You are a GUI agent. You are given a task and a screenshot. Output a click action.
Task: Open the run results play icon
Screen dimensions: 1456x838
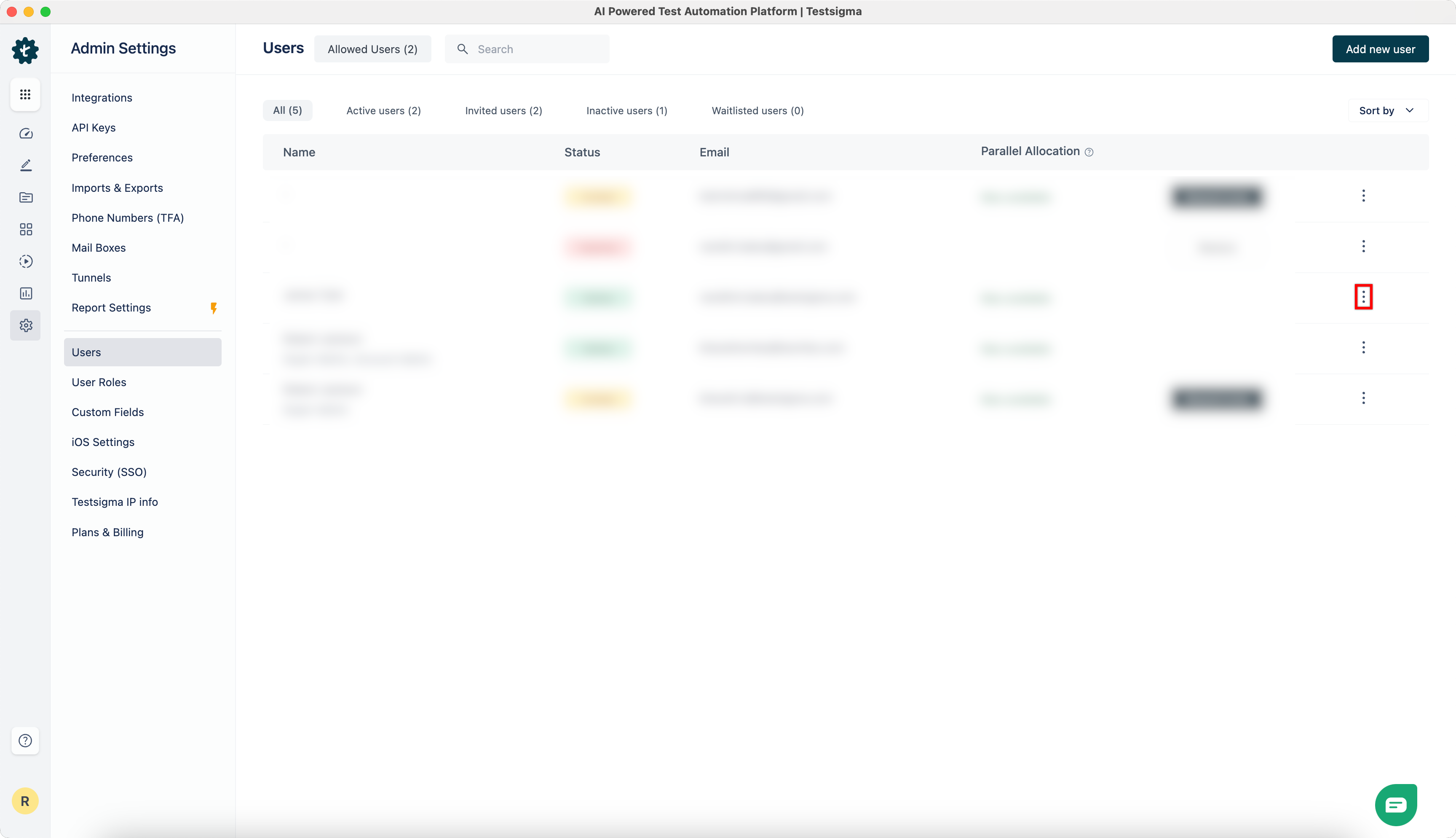26,261
